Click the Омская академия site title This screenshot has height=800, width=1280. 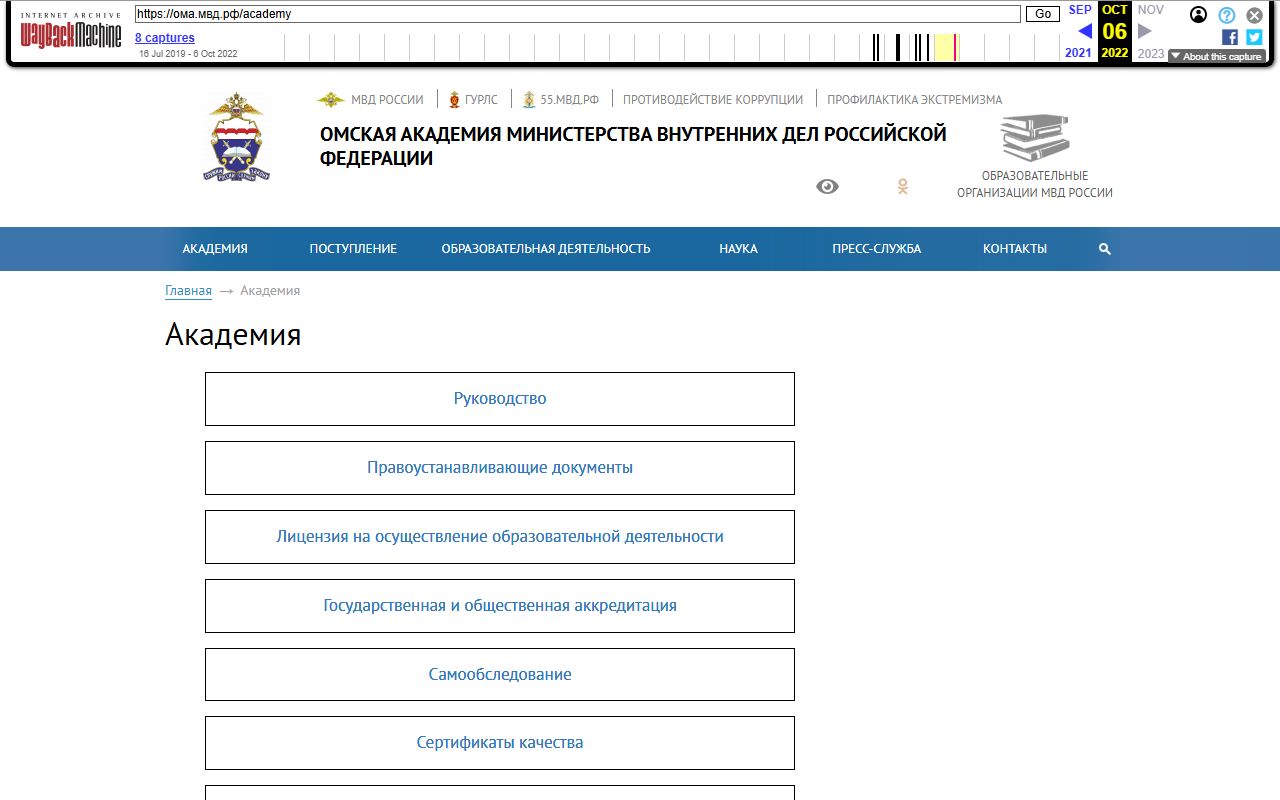[633, 146]
